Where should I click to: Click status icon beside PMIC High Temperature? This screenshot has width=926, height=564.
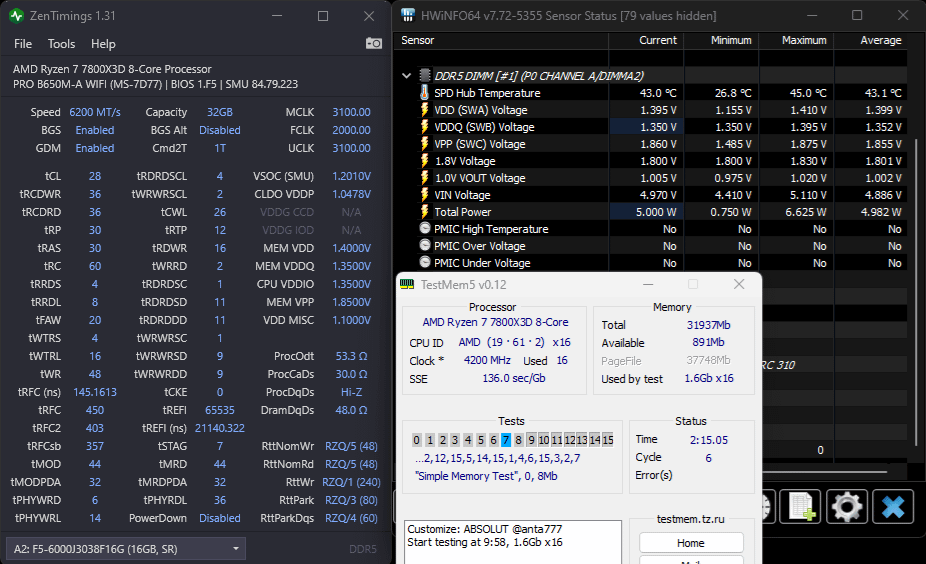click(x=425, y=228)
